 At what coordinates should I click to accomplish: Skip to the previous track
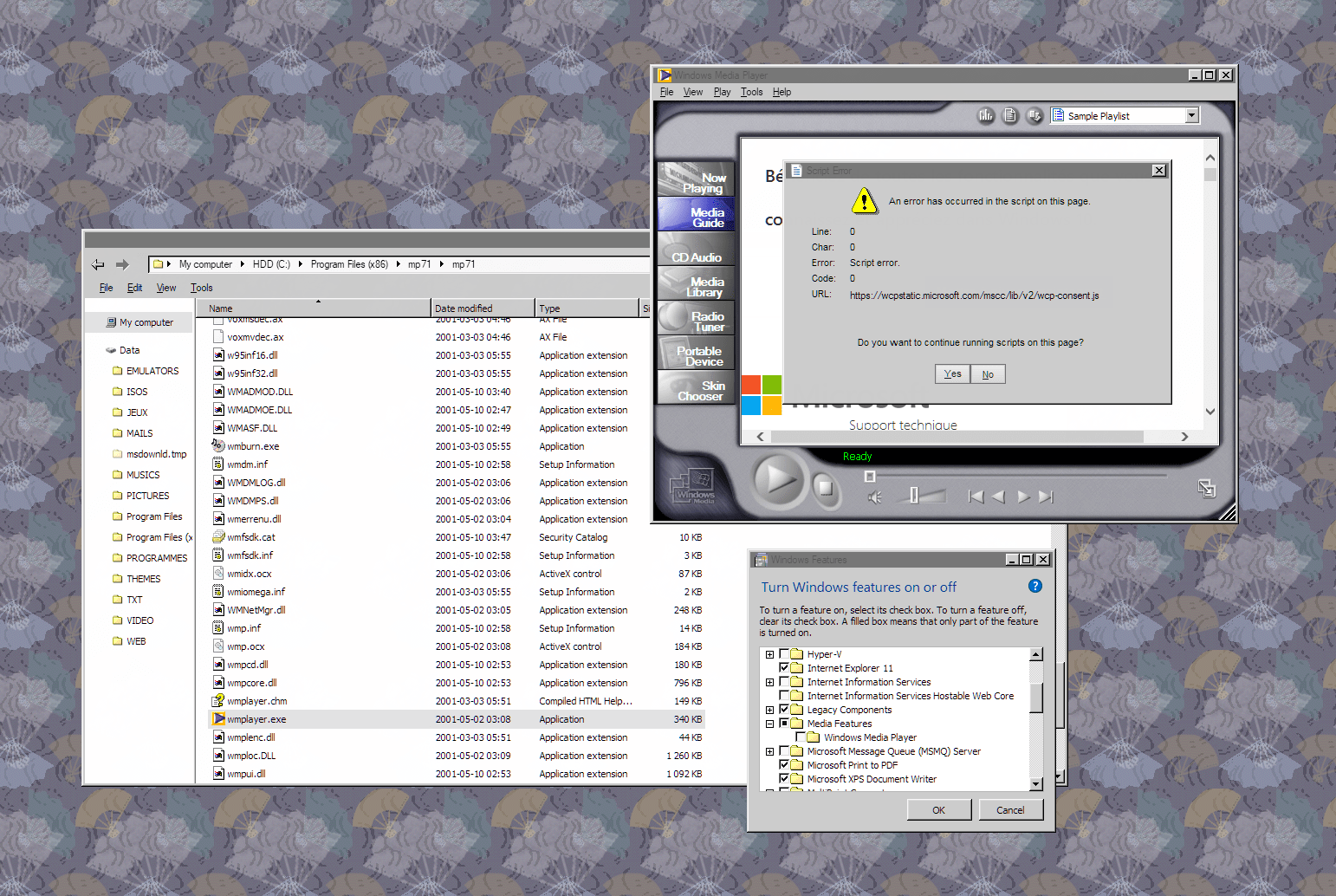(x=976, y=497)
